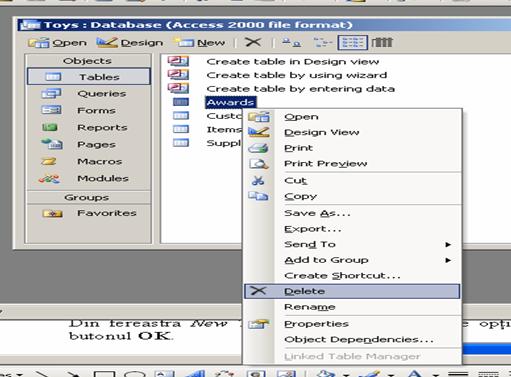Click the table icon beside Awards
Screen dimensions: 511x377
(181, 102)
